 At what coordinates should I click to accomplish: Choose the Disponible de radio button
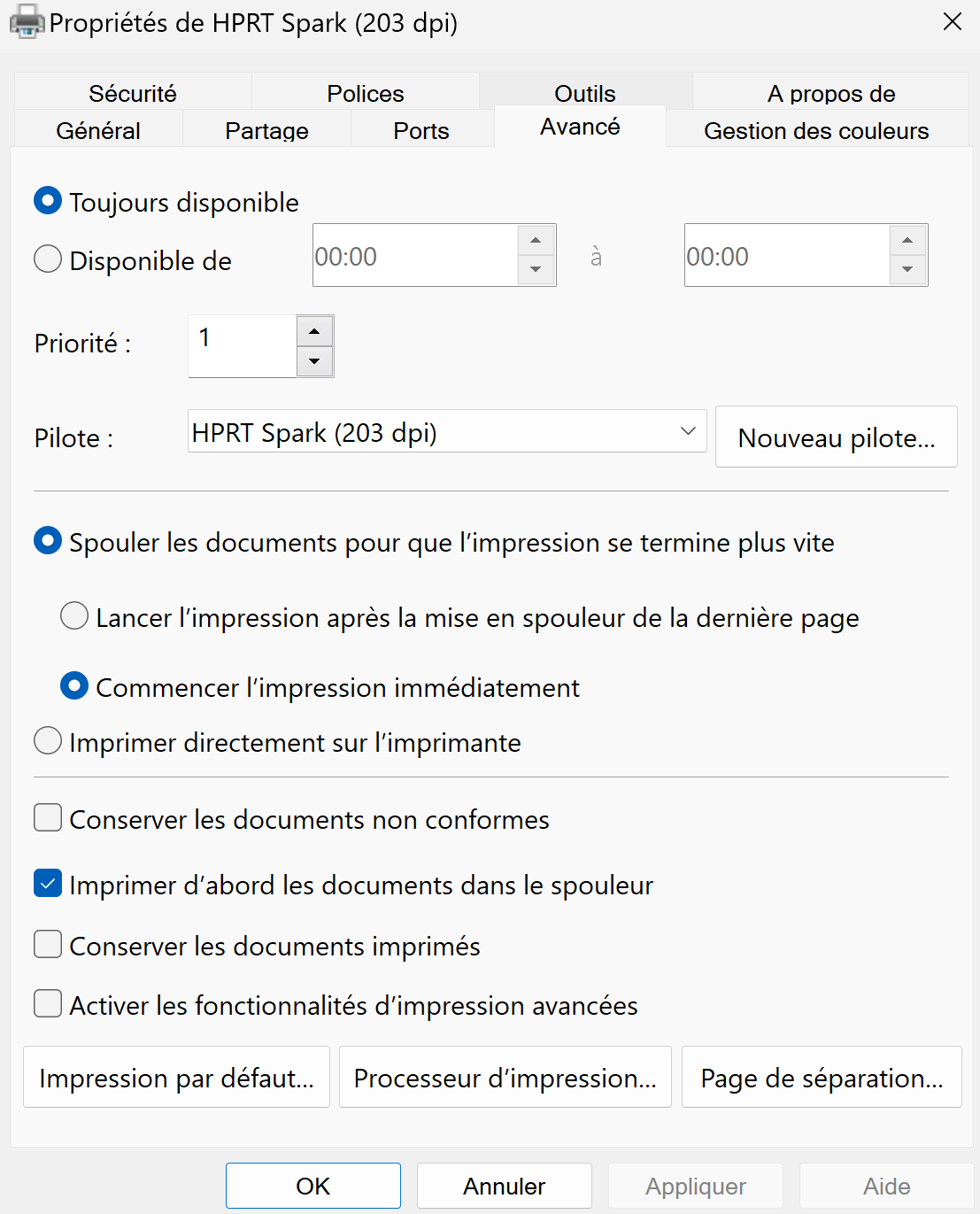pyautogui.click(x=48, y=259)
